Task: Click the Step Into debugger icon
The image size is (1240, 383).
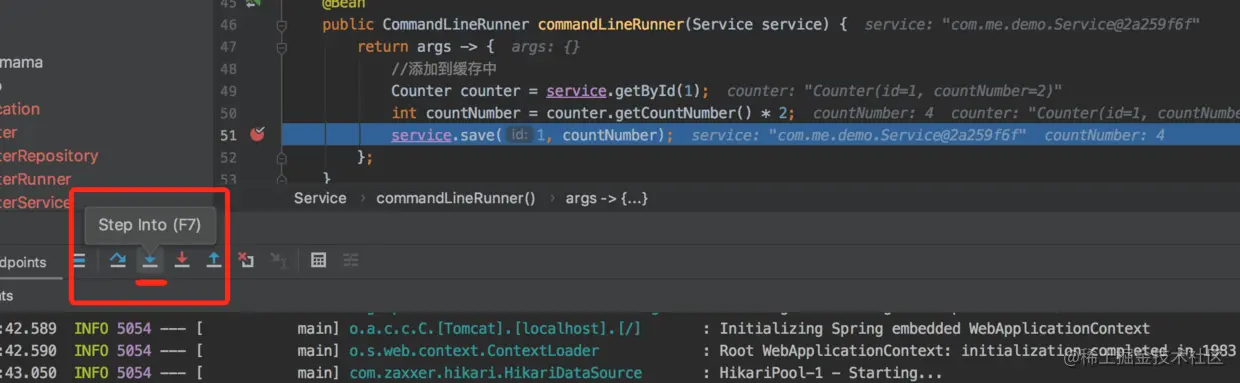Action: [150, 260]
